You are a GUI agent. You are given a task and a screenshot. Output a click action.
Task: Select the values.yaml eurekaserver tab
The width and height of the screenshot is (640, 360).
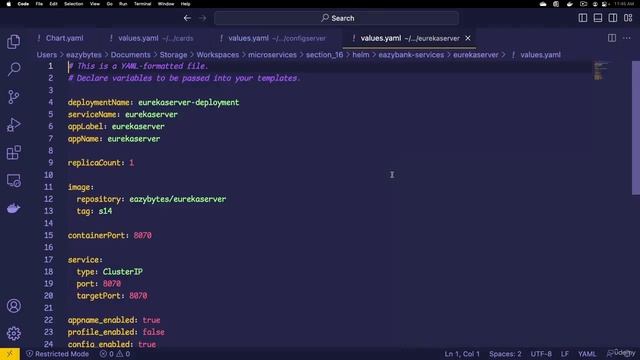click(x=409, y=38)
